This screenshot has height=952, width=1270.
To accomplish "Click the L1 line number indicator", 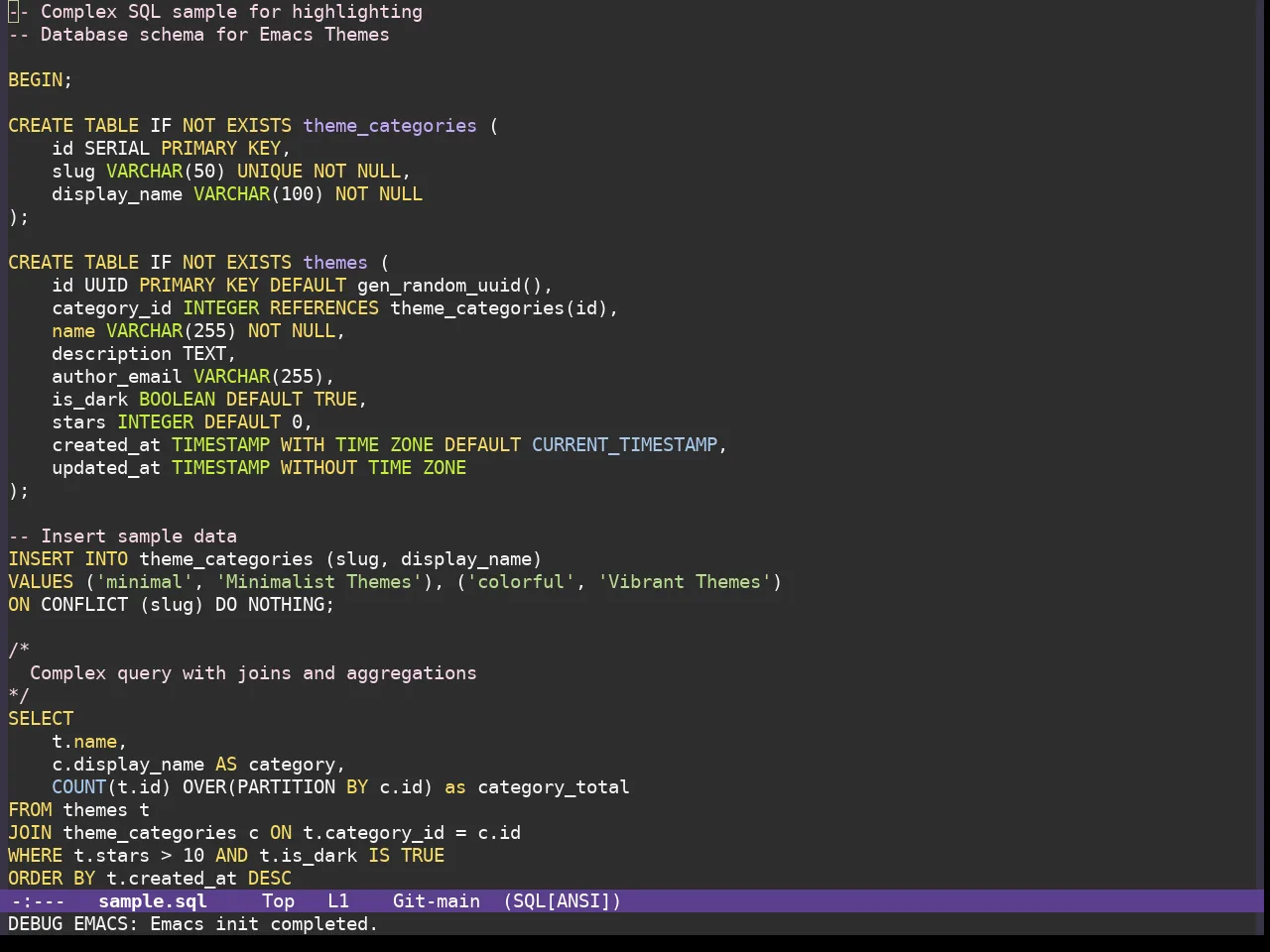I will coord(338,901).
